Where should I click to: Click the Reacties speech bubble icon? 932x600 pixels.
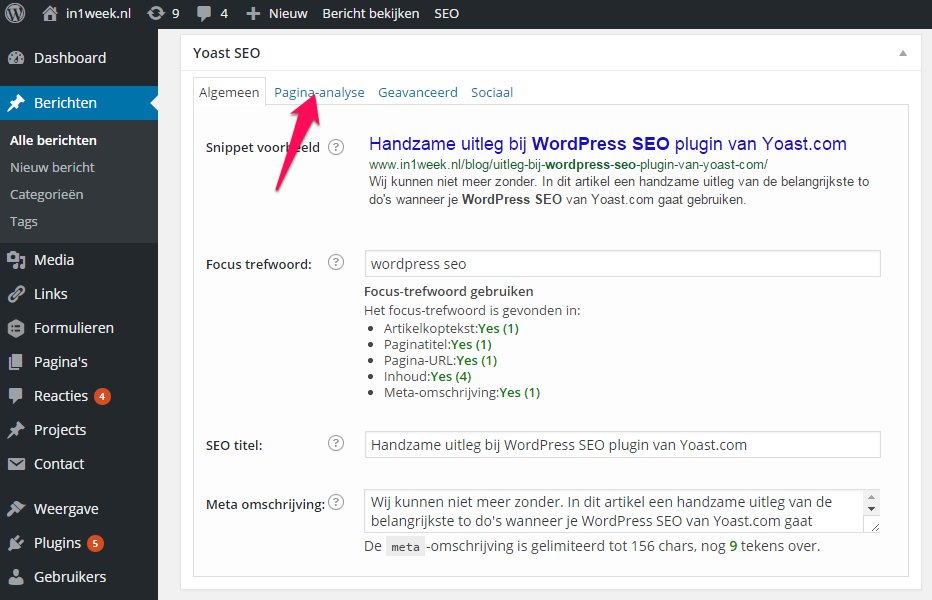click(16, 395)
